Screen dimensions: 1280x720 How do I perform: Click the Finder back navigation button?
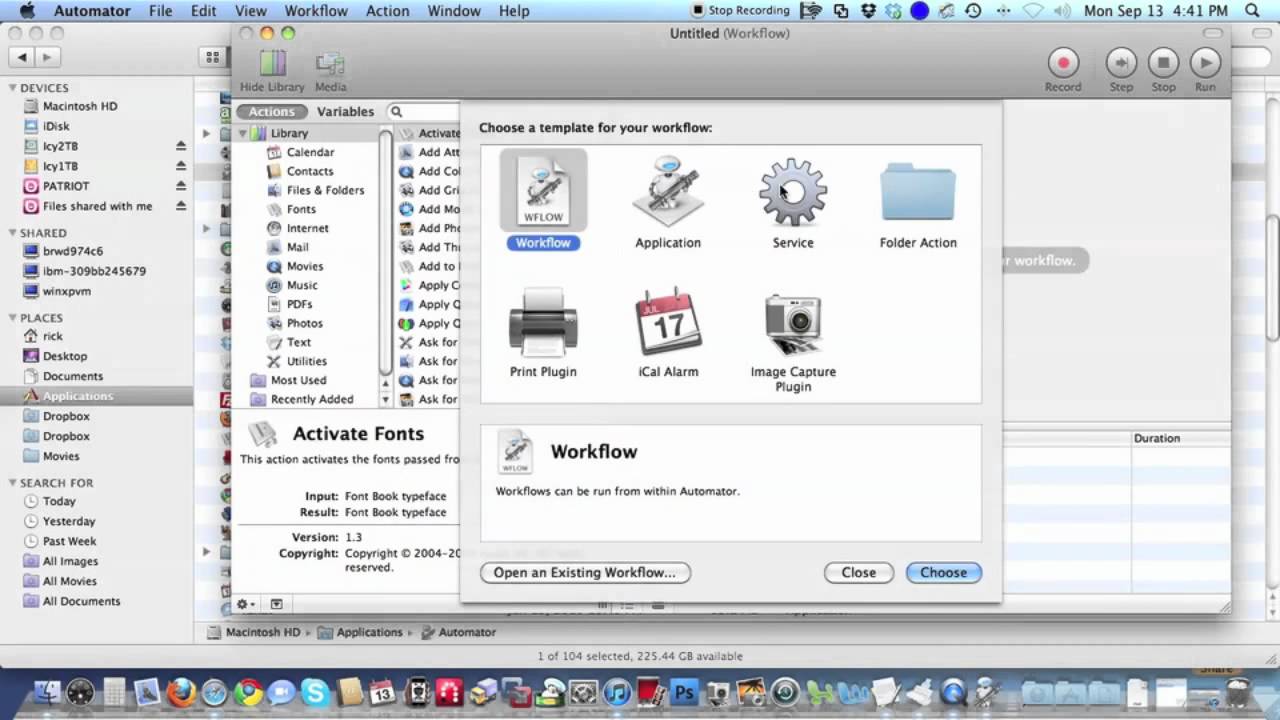click(x=22, y=57)
